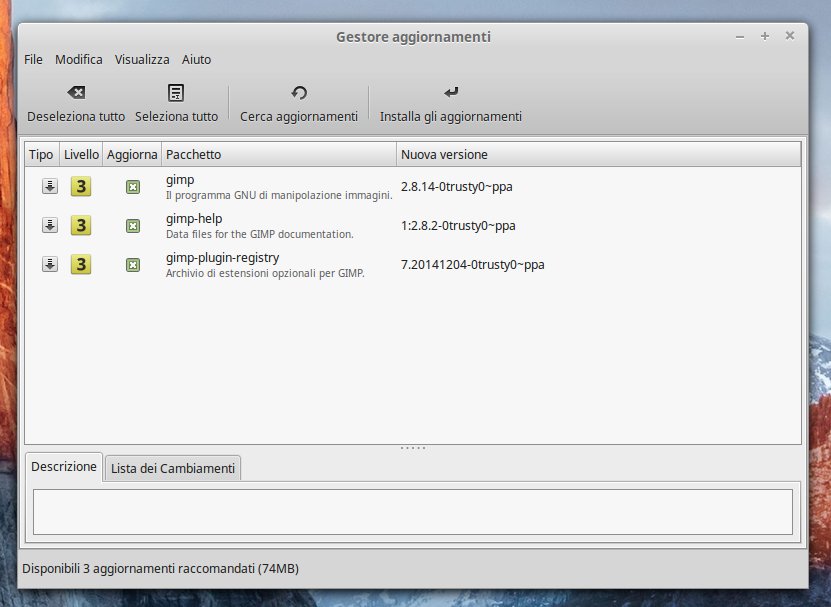Viewport: 831px width, 607px height.
Task: Click the Installa gli aggiornamenti arrow icon
Action: [x=451, y=92]
